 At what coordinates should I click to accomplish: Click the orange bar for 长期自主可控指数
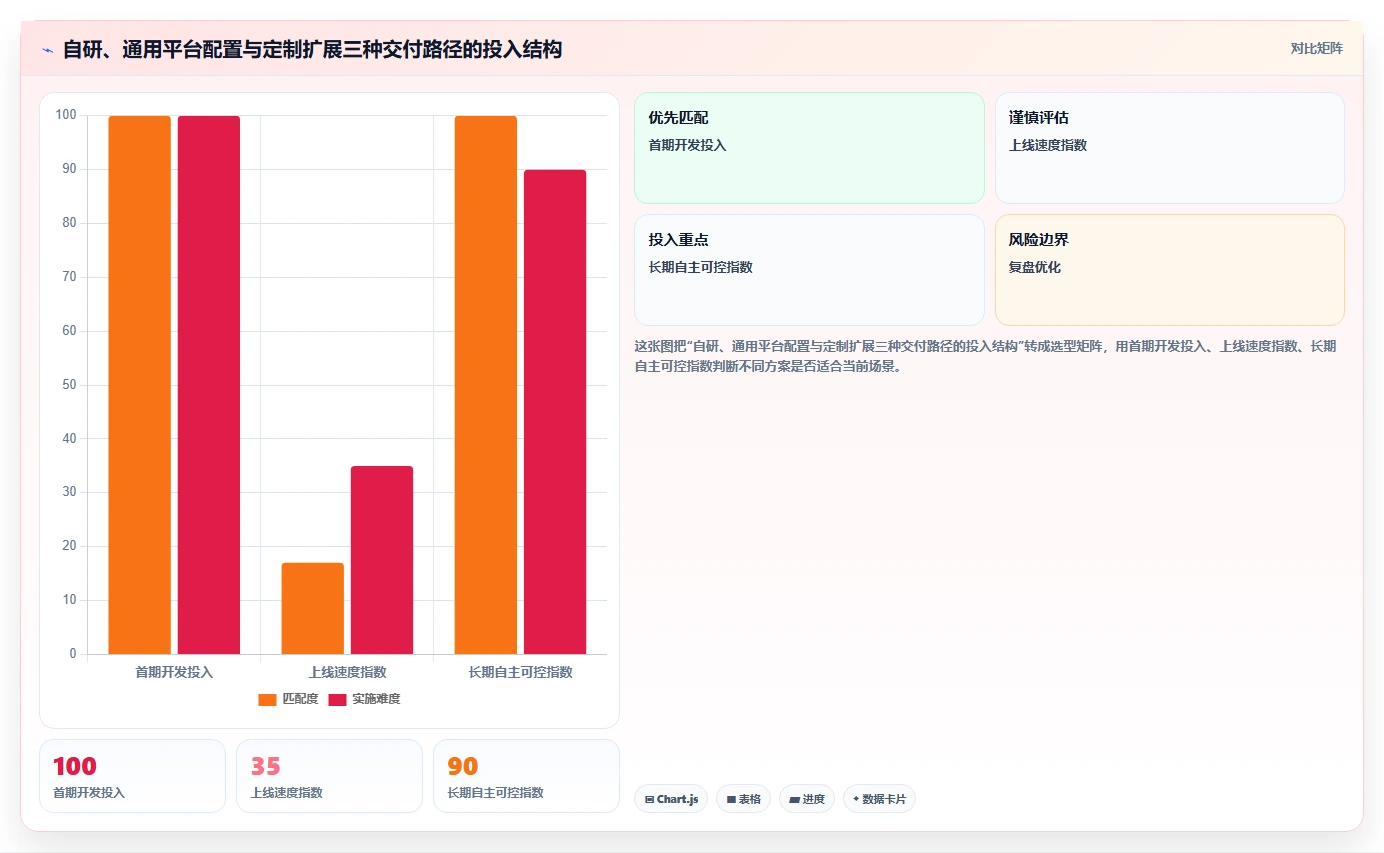point(486,385)
